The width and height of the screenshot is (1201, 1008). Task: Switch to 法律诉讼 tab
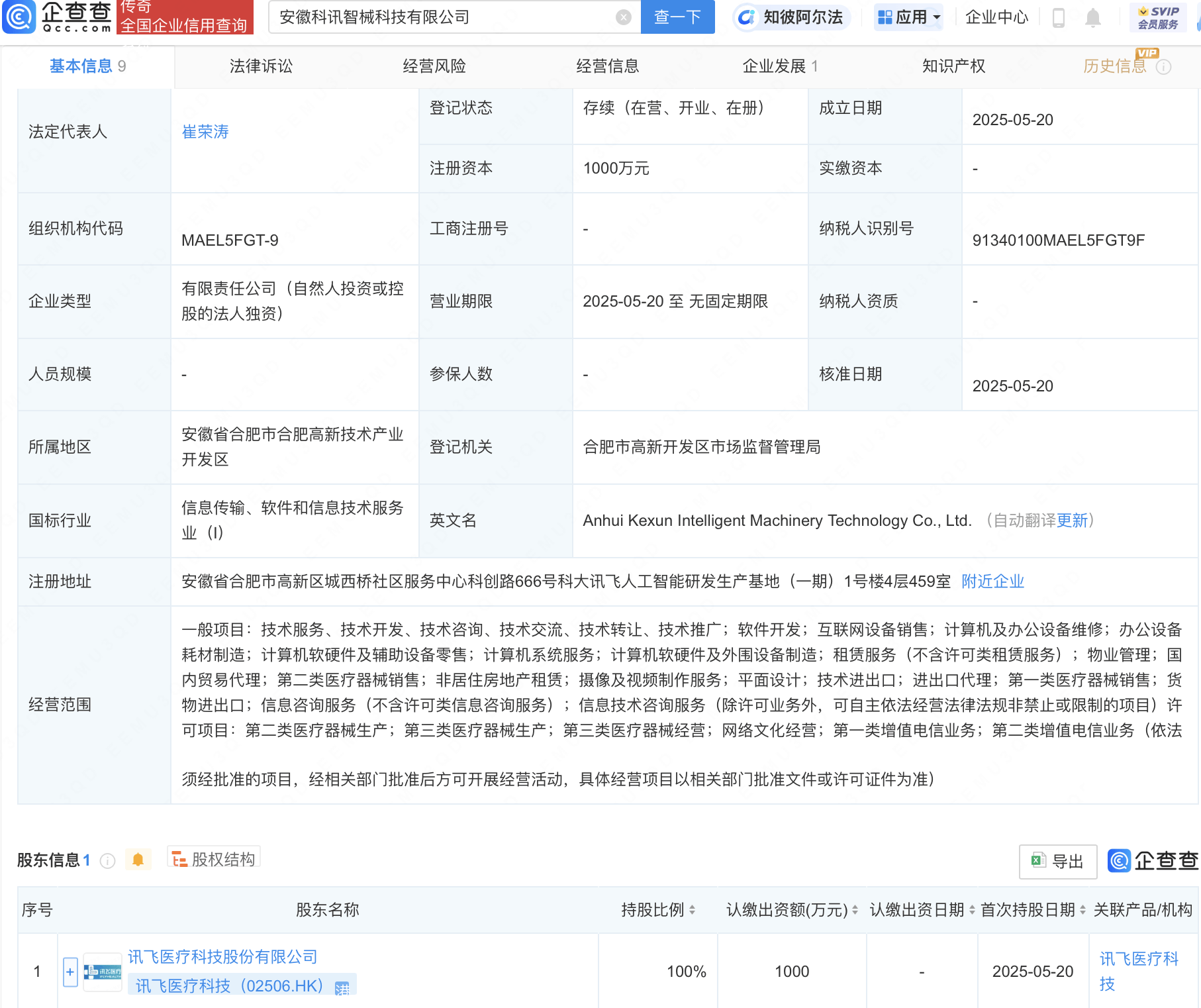click(x=261, y=66)
